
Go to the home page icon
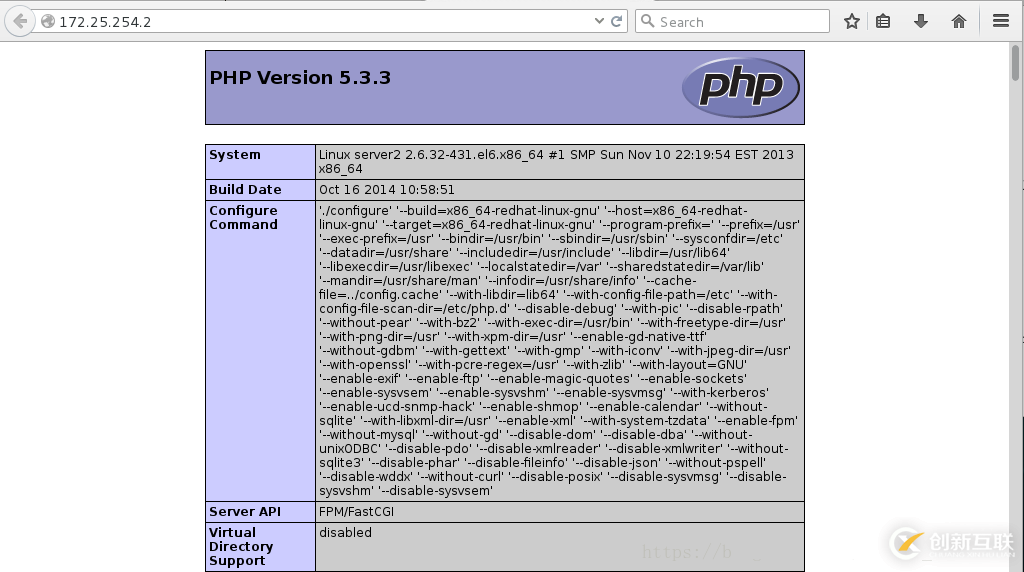pos(959,22)
